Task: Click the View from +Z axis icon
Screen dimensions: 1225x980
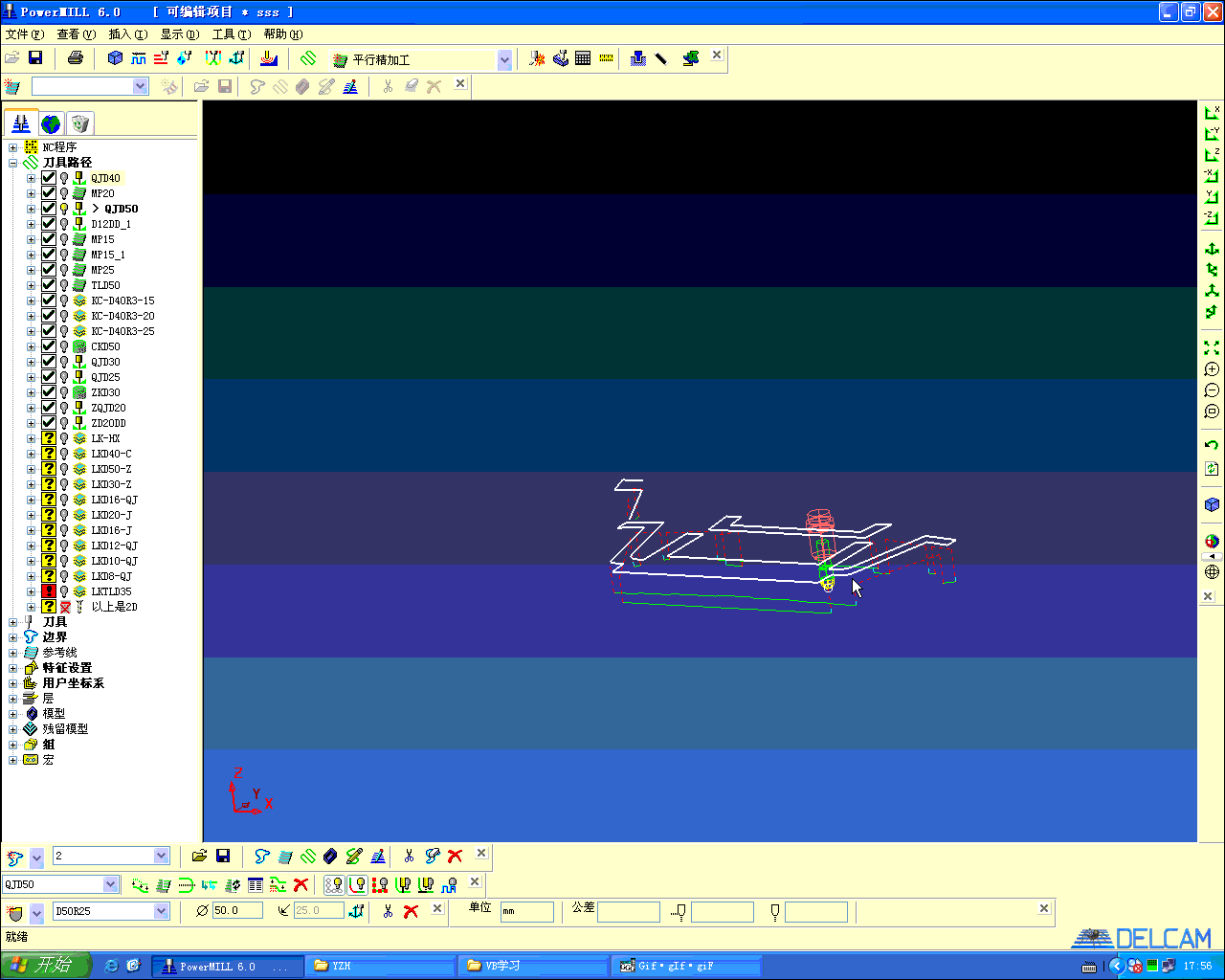Action: click(x=1212, y=155)
